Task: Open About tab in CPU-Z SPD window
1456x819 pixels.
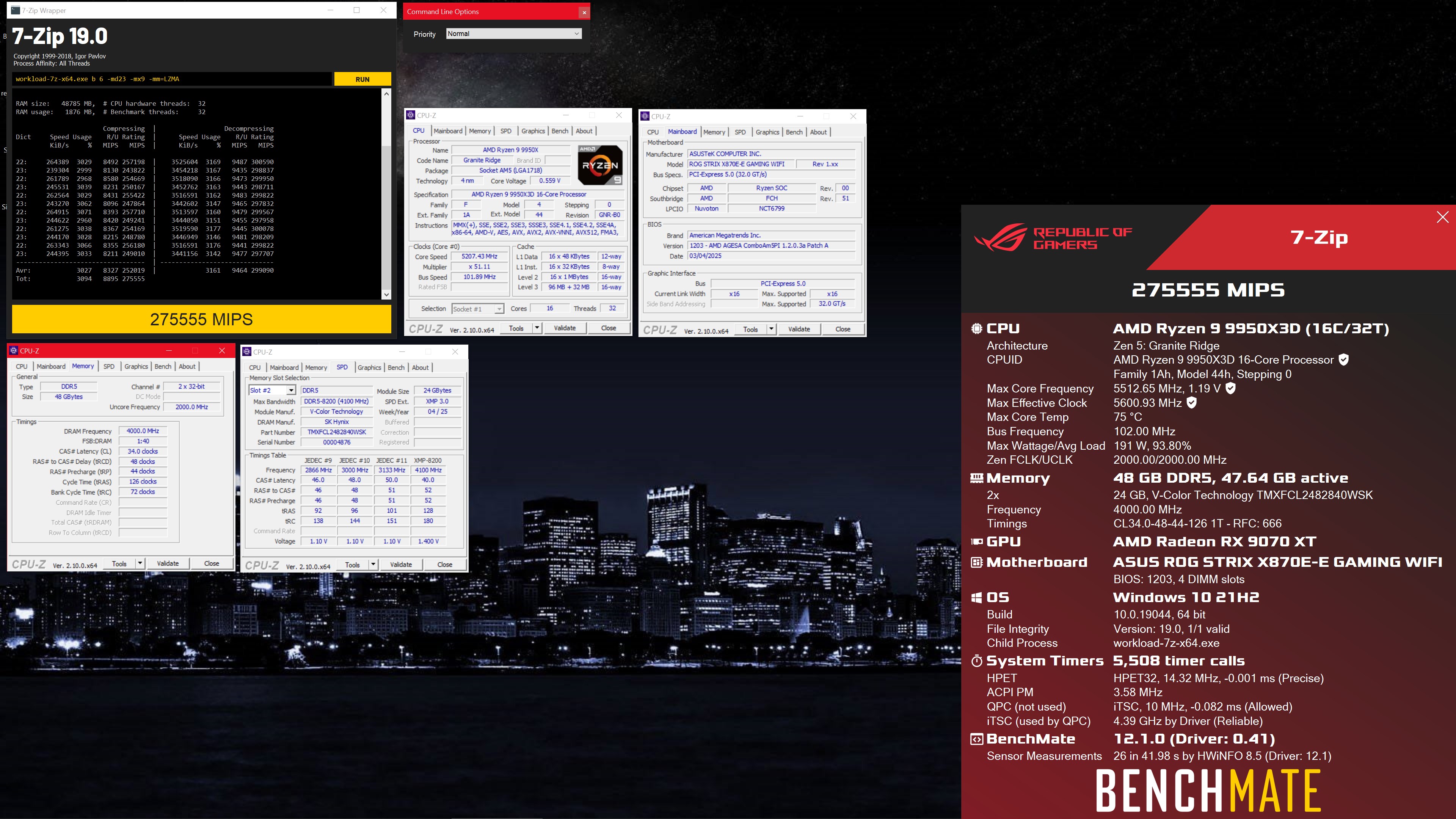Action: [420, 368]
